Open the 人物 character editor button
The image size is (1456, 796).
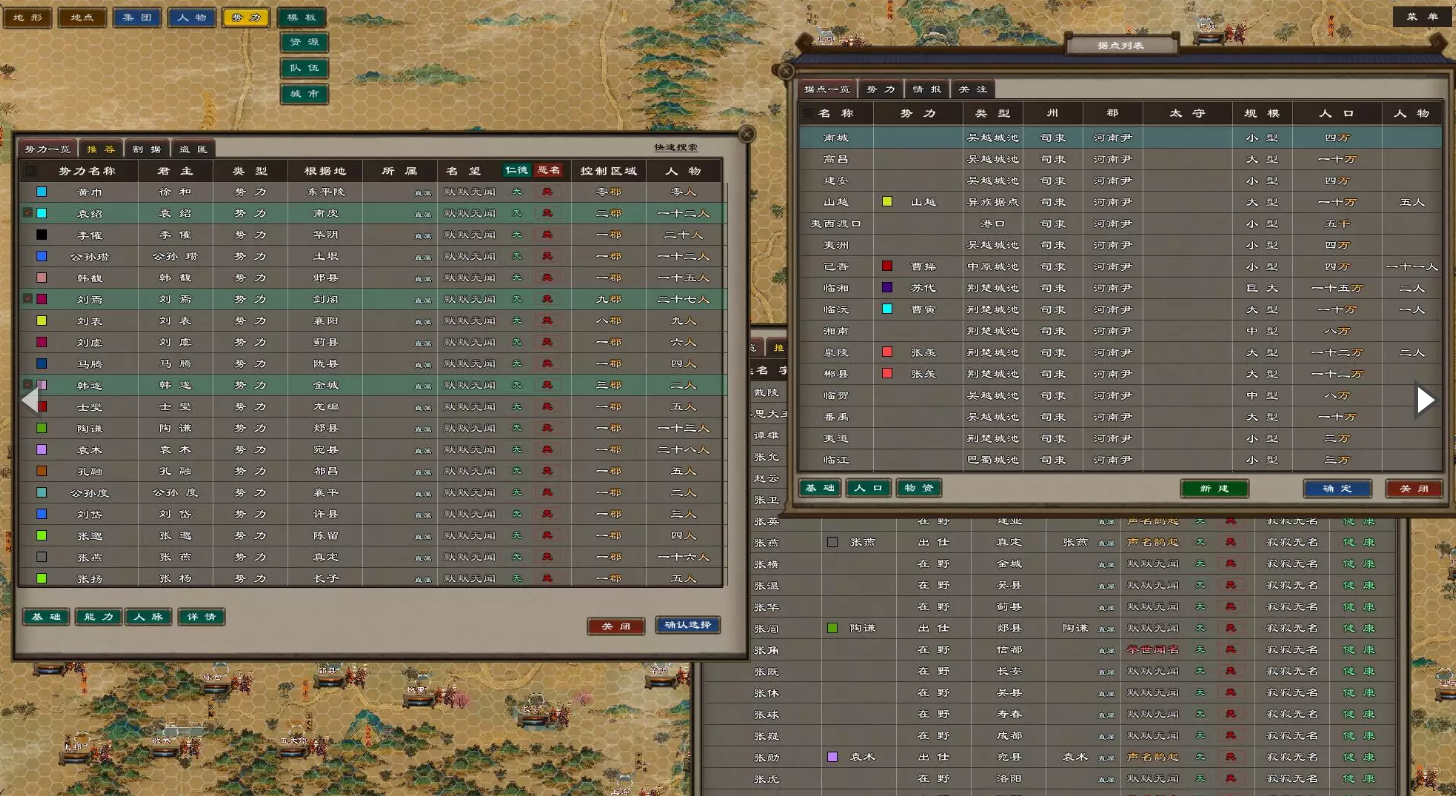pos(191,17)
